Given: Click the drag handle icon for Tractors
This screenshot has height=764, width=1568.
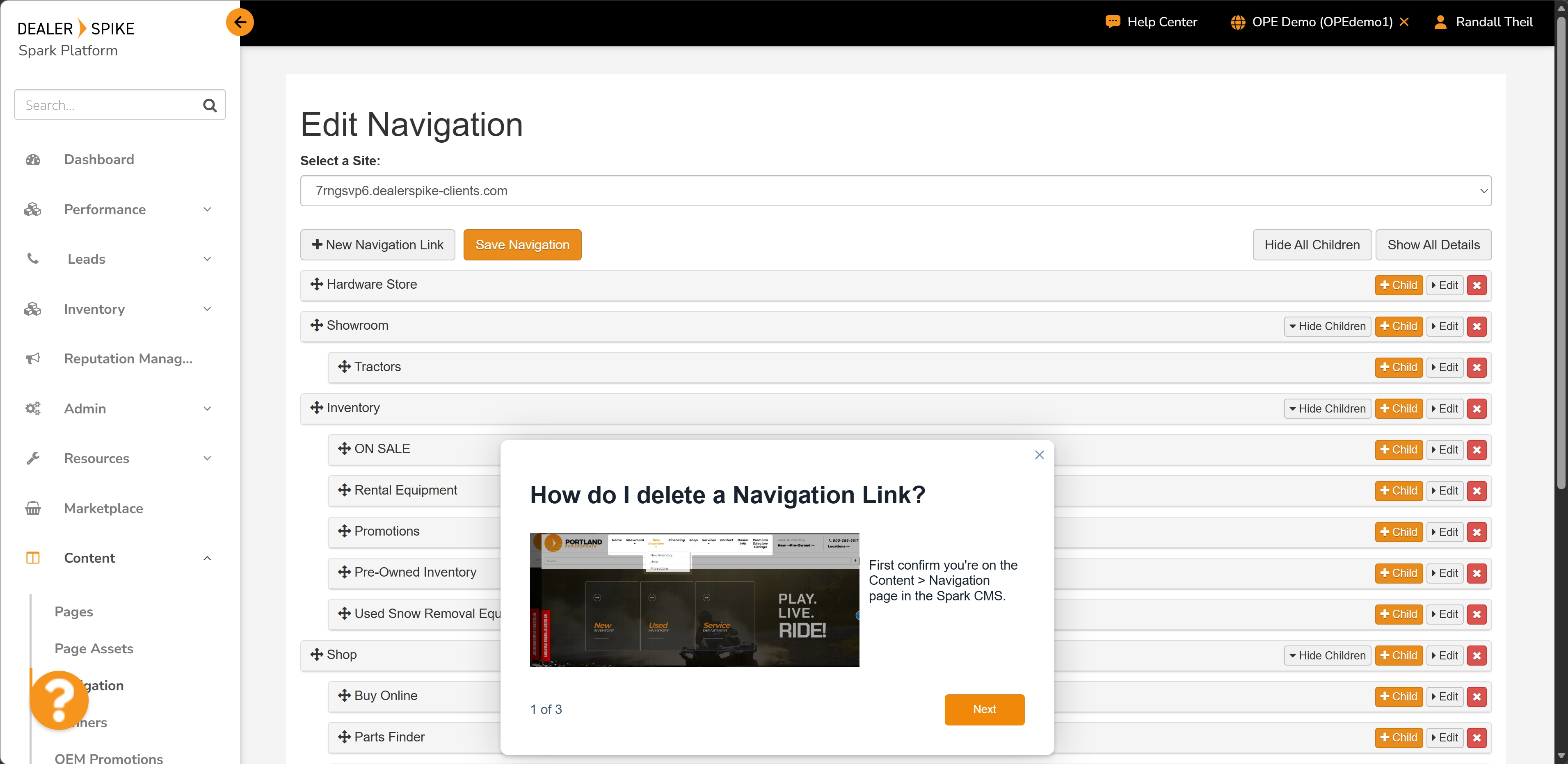Looking at the screenshot, I should tap(345, 367).
